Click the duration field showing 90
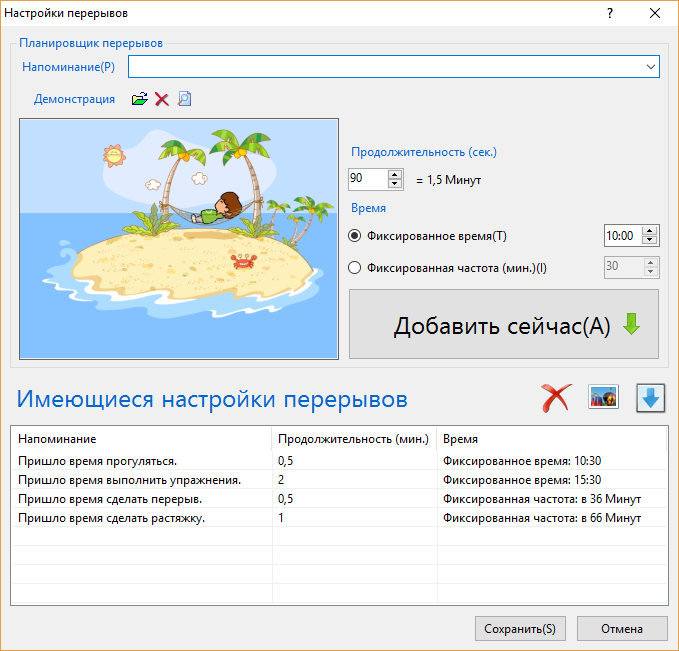The height and width of the screenshot is (651, 679). coord(368,179)
